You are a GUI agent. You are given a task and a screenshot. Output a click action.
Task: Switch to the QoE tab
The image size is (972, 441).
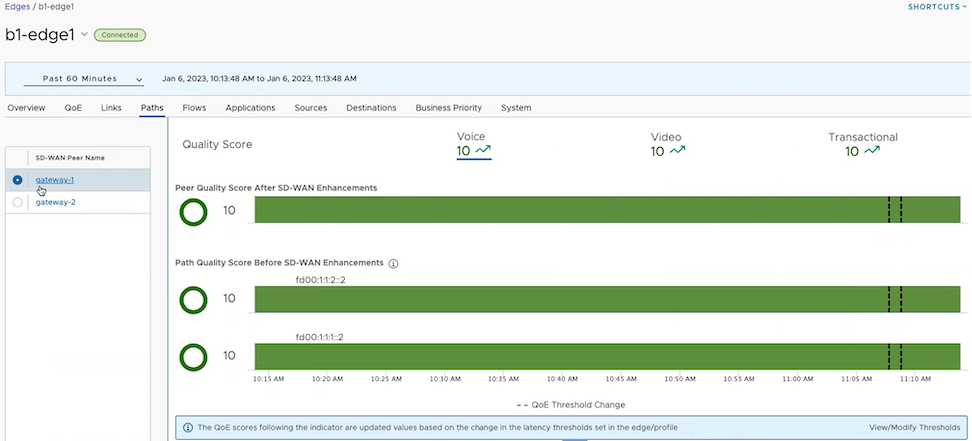coord(73,107)
